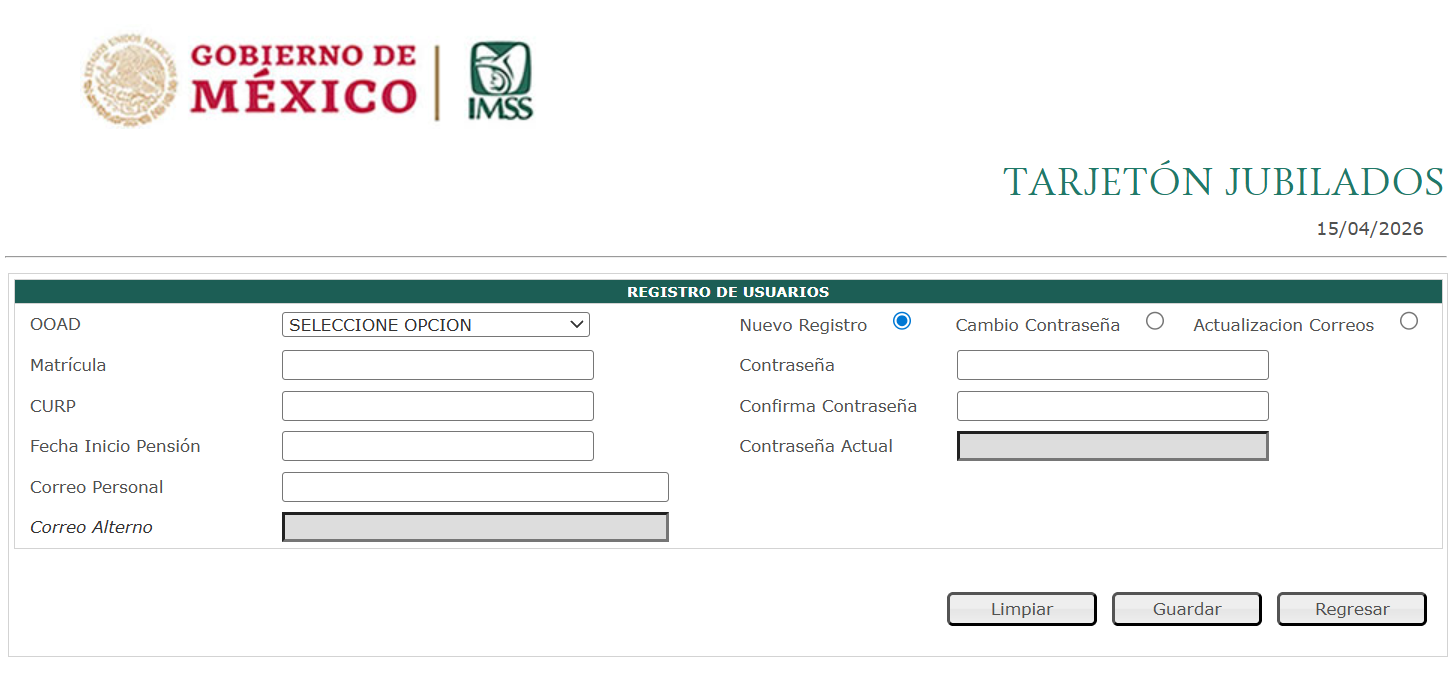Screen dimensions: 1456x685
Task: Click the Fecha Inicio Pensión field
Action: pos(437,445)
